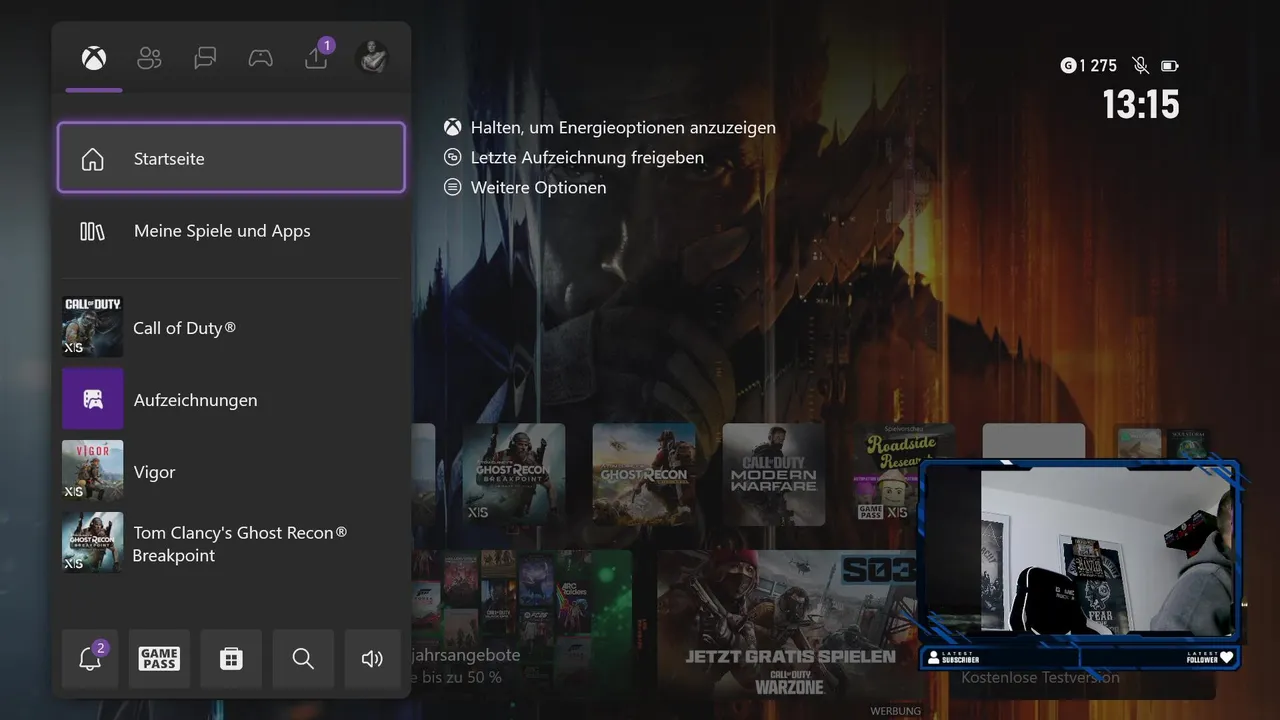The width and height of the screenshot is (1280, 720).
Task: Click the menu button icon beside Weitere Optionen
Action: 453,188
